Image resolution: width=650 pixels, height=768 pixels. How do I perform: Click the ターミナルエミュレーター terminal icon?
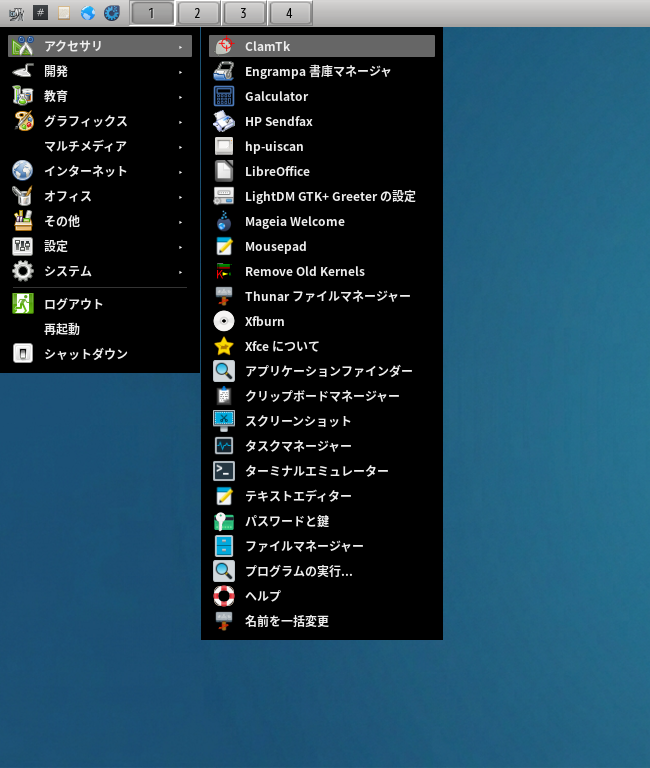224,471
